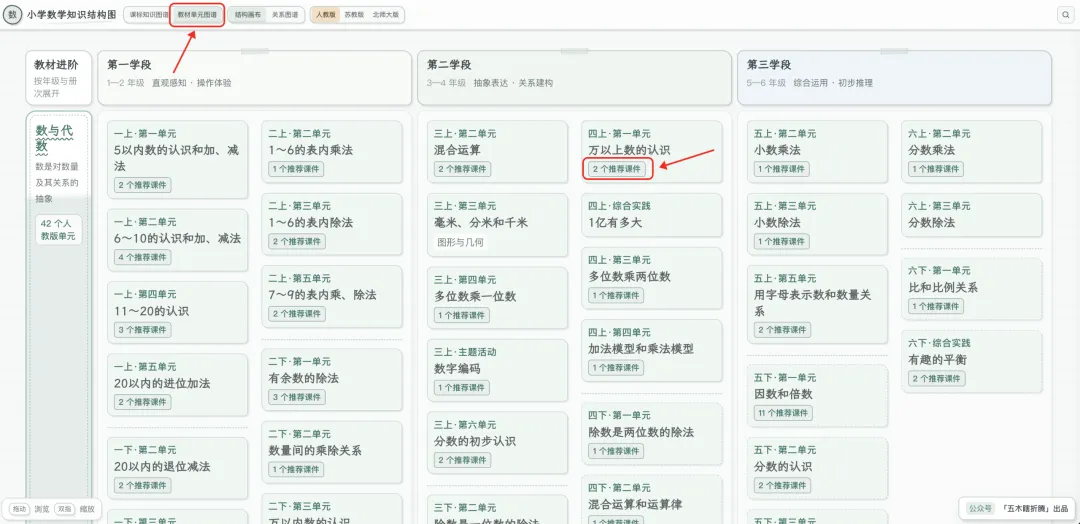Open the 分数除法 unit card
Viewport: 1080px width, 524px height.
972,216
